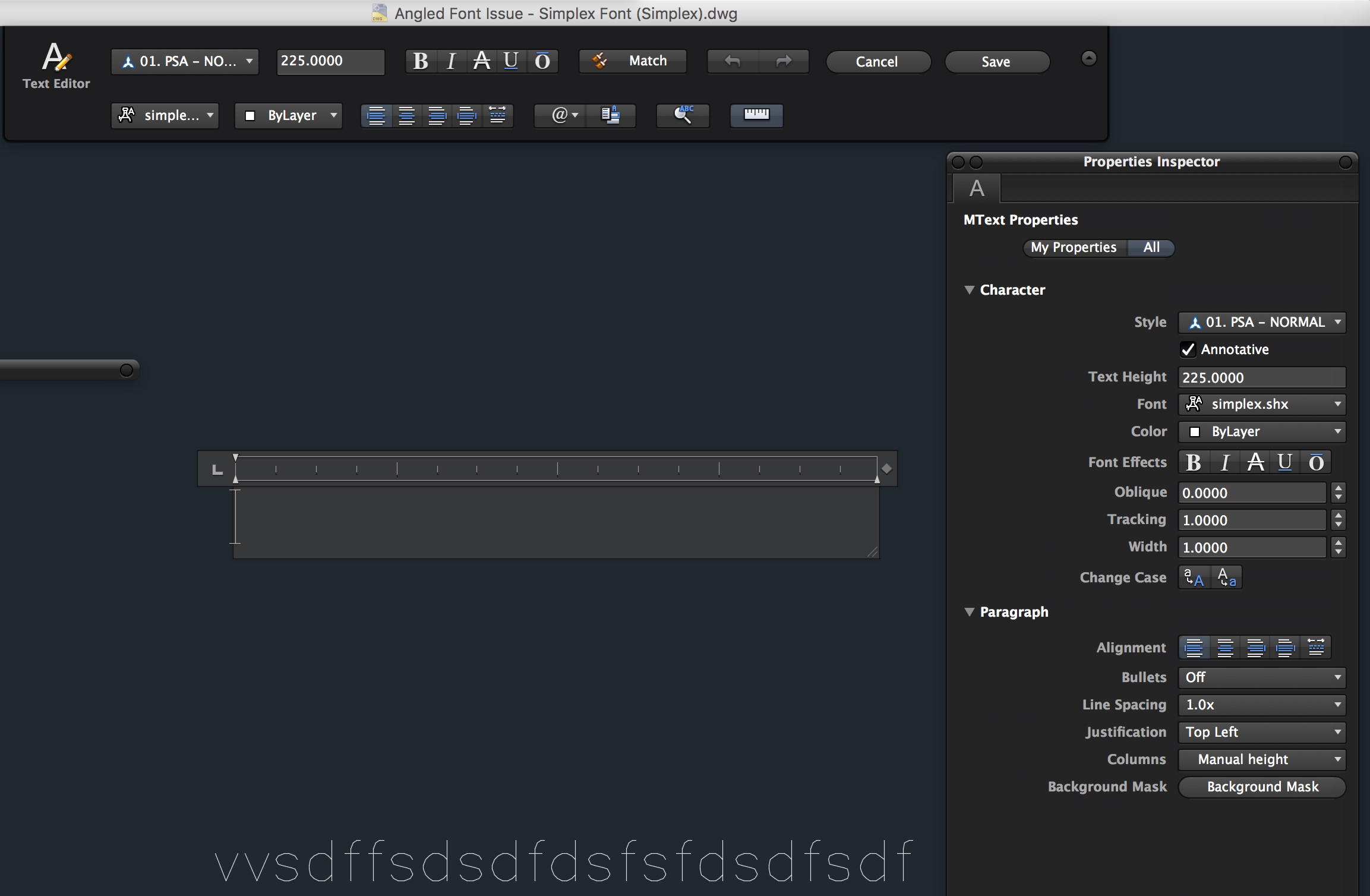Apply overstrike formatting from the top toolbar
The height and width of the screenshot is (896, 1370).
[541, 61]
